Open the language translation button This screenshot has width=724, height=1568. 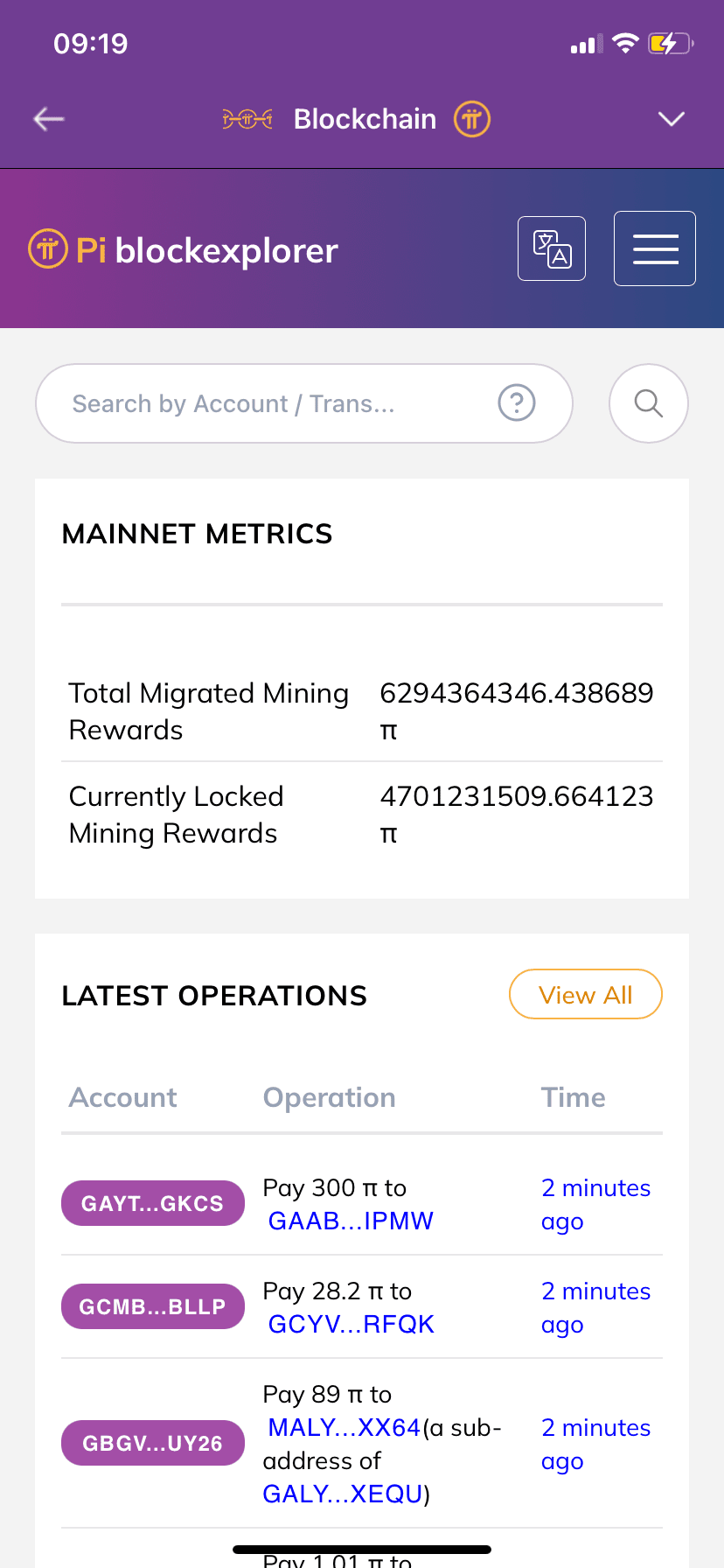(x=552, y=248)
